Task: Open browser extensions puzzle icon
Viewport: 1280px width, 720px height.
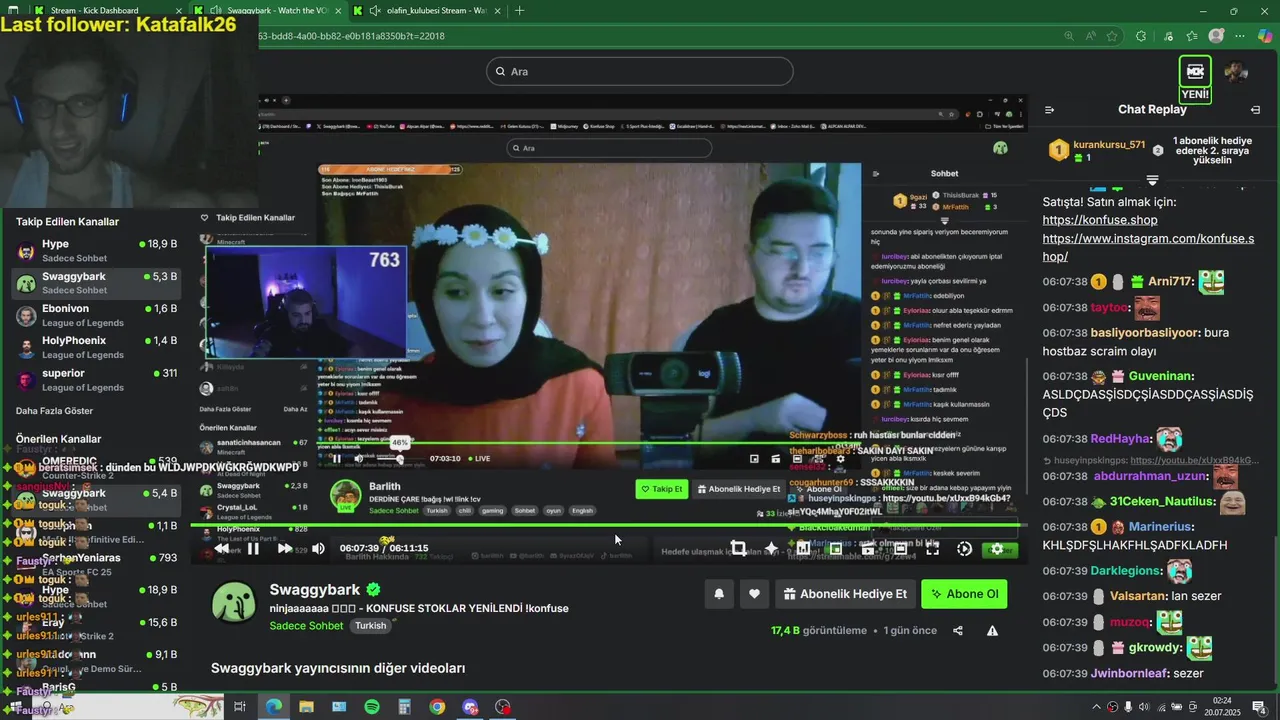Action: [1141, 36]
